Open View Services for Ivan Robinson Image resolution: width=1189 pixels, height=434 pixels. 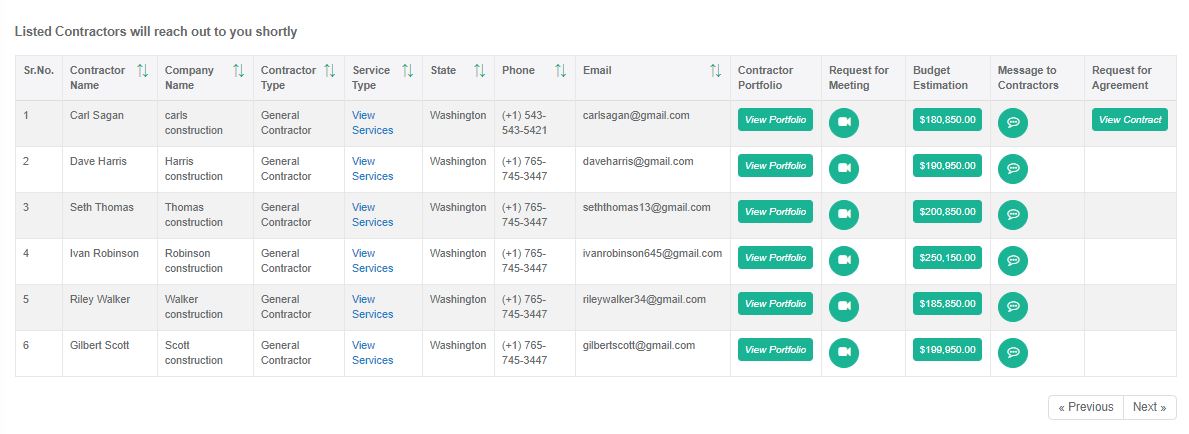(x=372, y=260)
